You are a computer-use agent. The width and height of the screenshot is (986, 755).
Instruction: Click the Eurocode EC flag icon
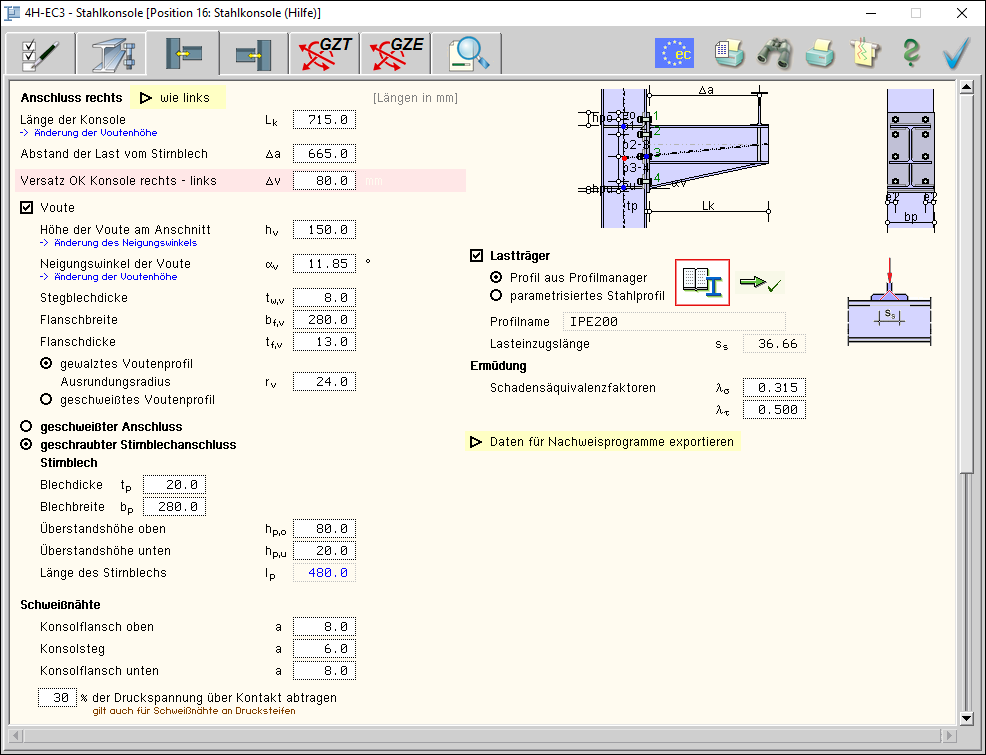click(x=675, y=53)
